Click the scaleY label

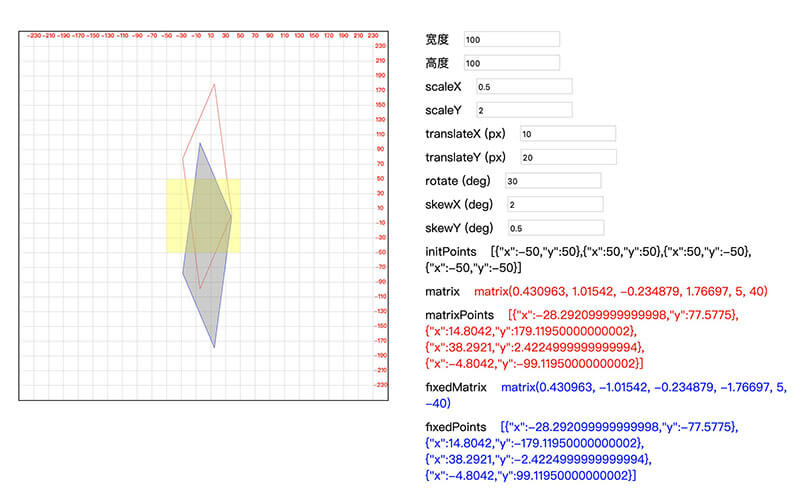pos(443,110)
